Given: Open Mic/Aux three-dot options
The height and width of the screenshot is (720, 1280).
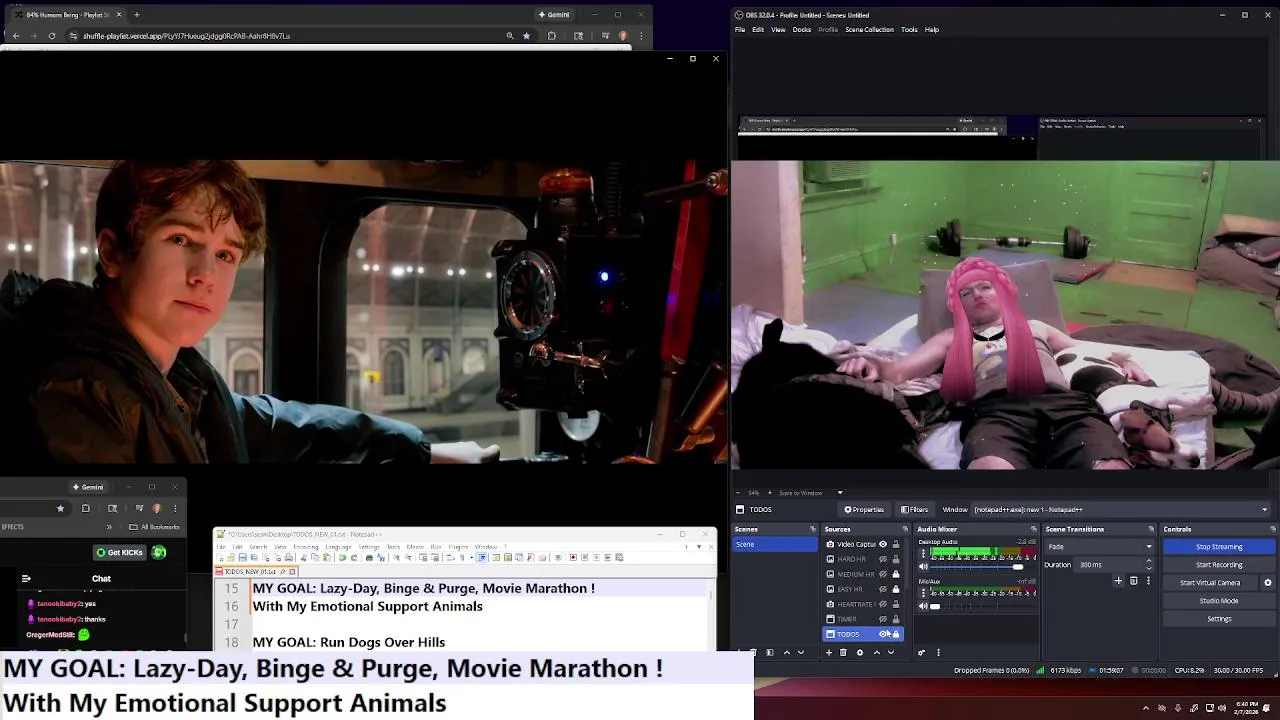Looking at the screenshot, I should [x=923, y=593].
